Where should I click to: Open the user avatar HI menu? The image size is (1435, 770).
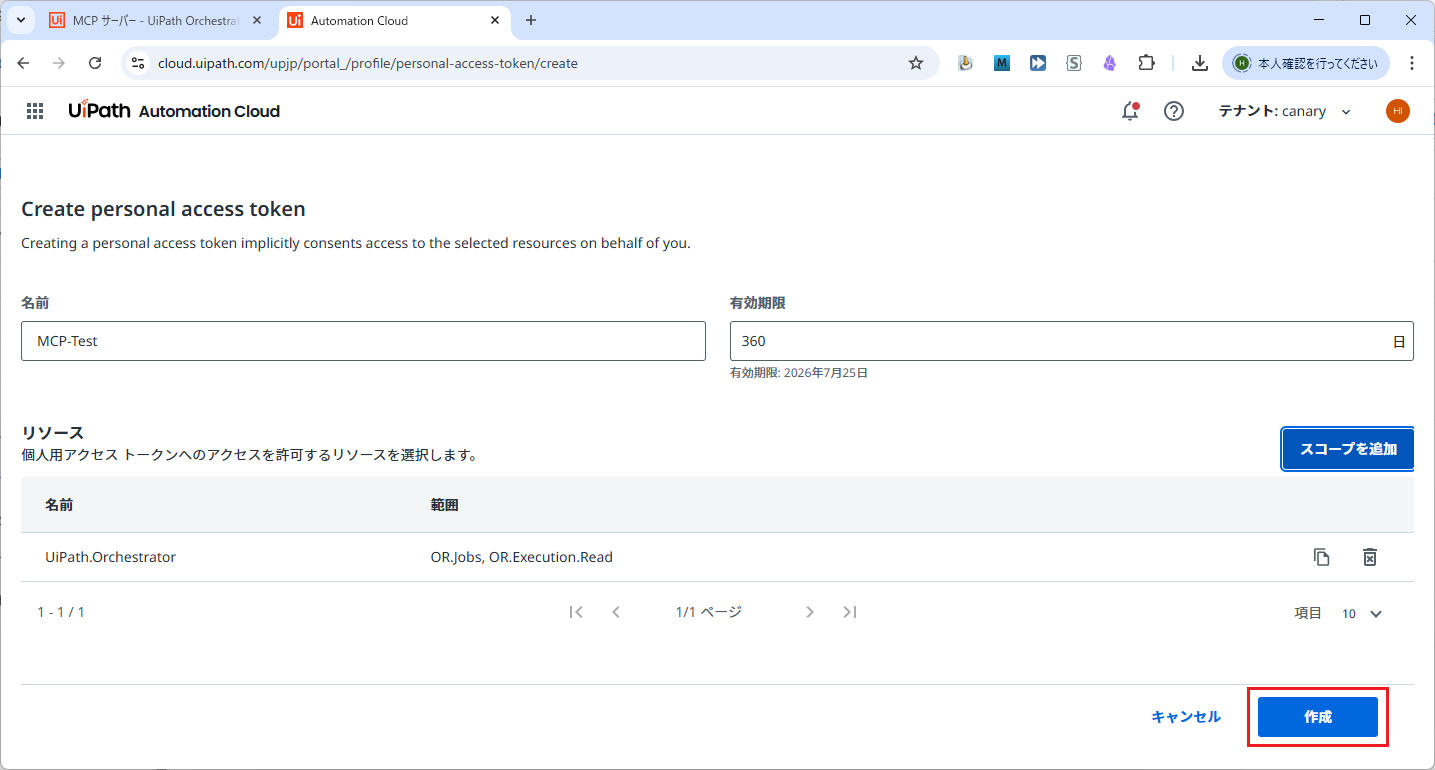[1398, 111]
